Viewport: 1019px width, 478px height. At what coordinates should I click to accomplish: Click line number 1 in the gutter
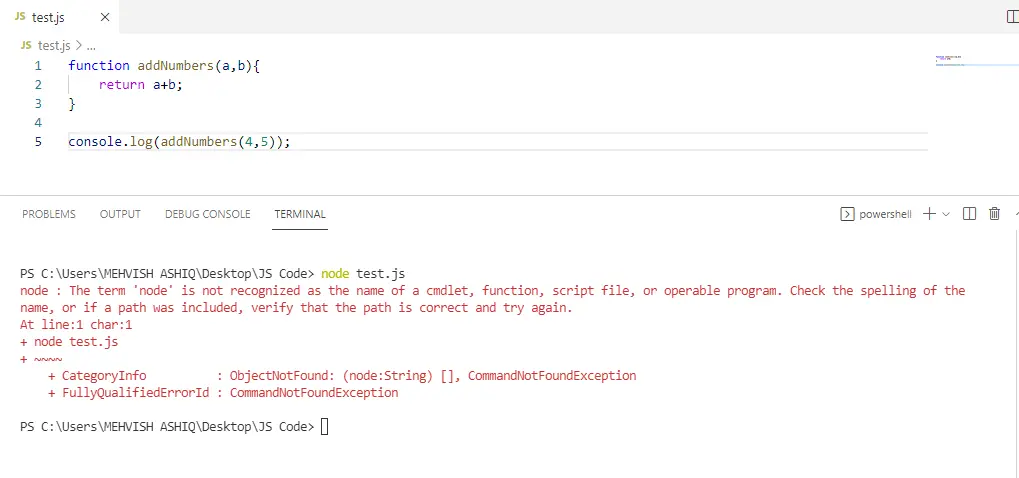pyautogui.click(x=38, y=66)
